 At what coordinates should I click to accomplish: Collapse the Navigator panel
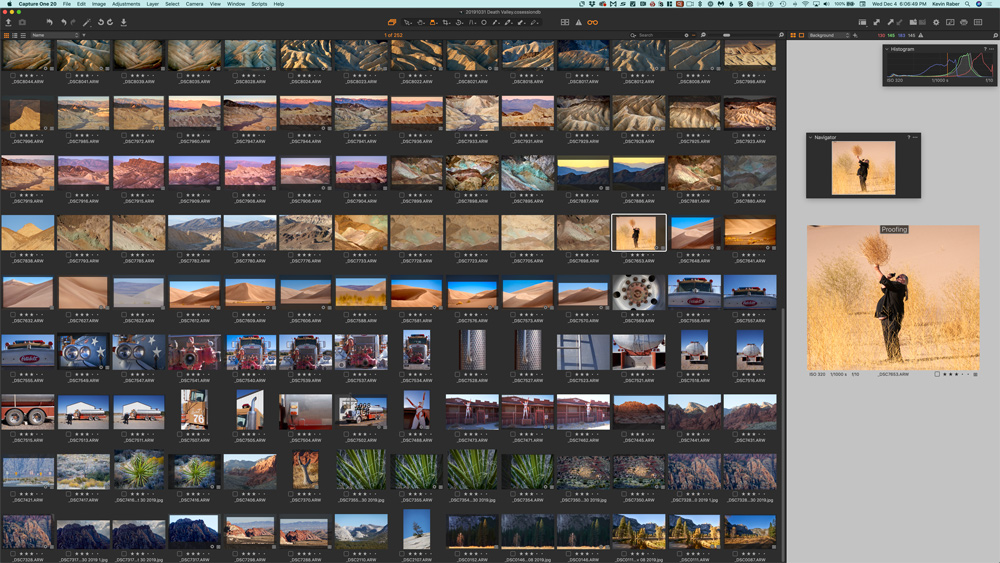[x=811, y=137]
